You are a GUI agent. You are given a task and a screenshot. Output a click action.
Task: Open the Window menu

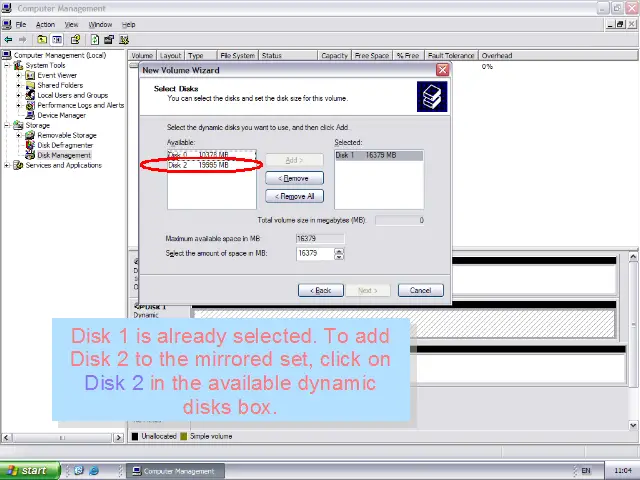pyautogui.click(x=100, y=24)
